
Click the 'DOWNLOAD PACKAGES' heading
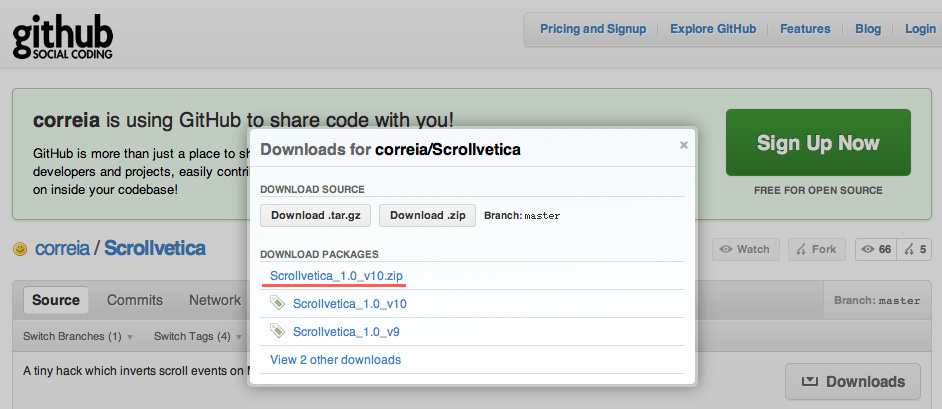319,255
